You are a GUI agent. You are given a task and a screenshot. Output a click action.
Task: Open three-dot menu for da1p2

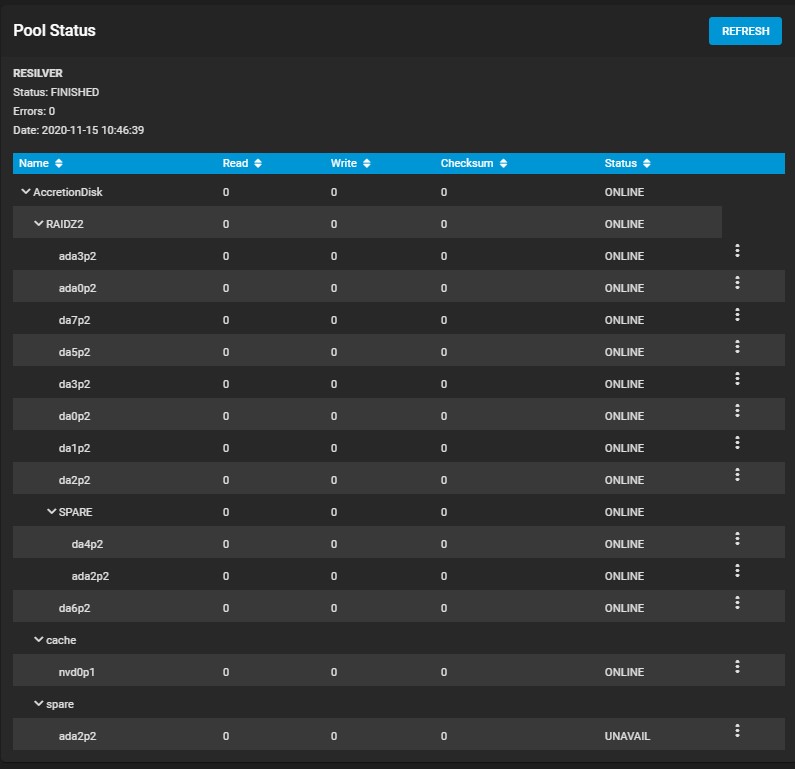point(737,443)
